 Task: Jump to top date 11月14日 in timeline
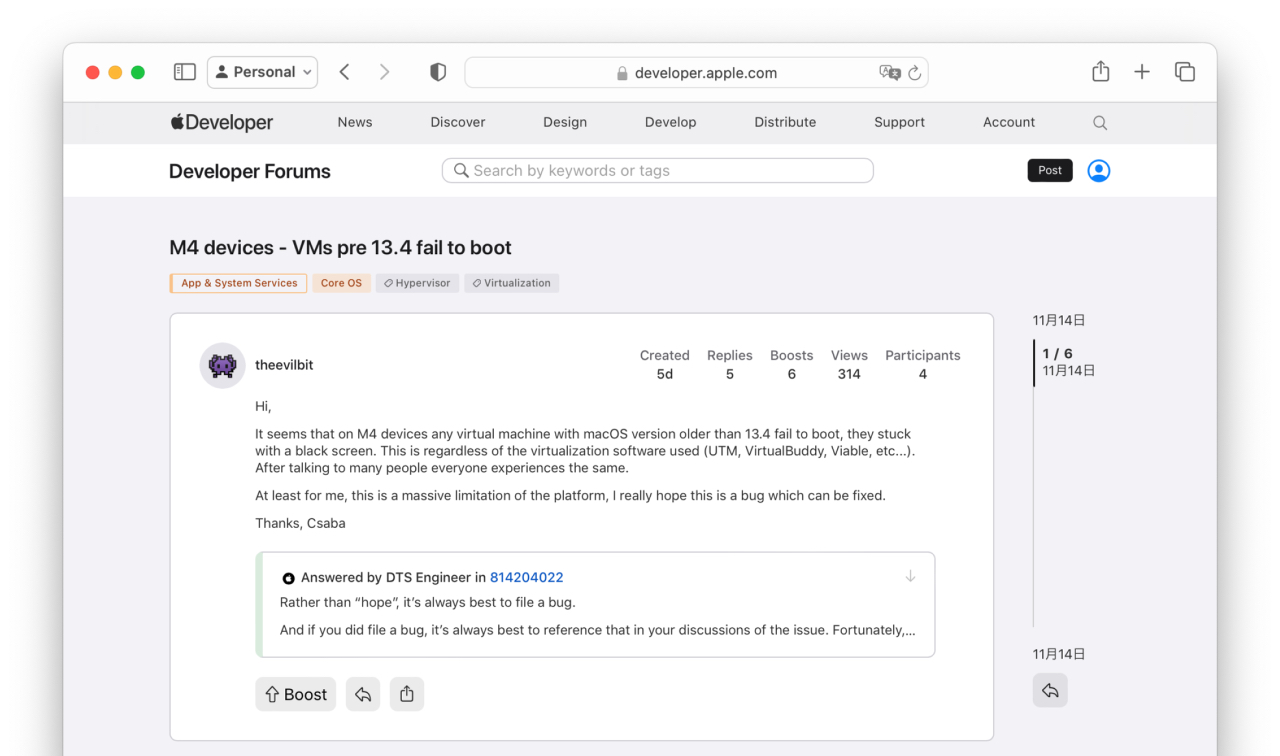1059,320
